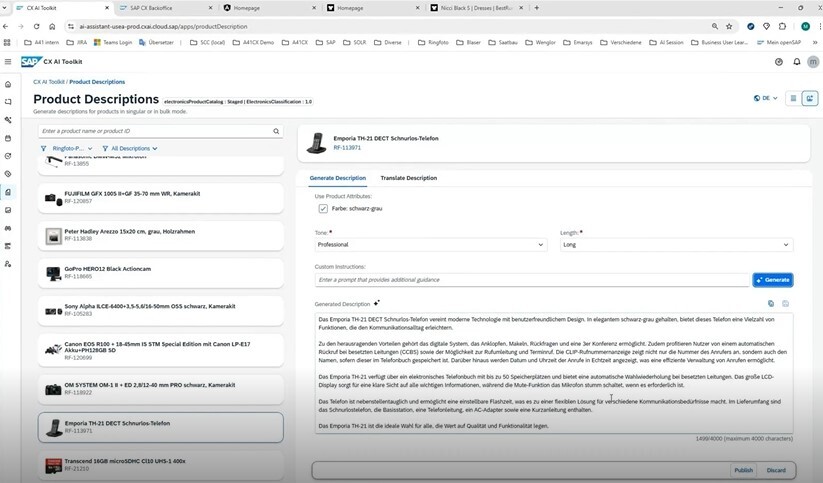Switch to the Generate Description tab
The image size is (823, 483).
pos(337,178)
